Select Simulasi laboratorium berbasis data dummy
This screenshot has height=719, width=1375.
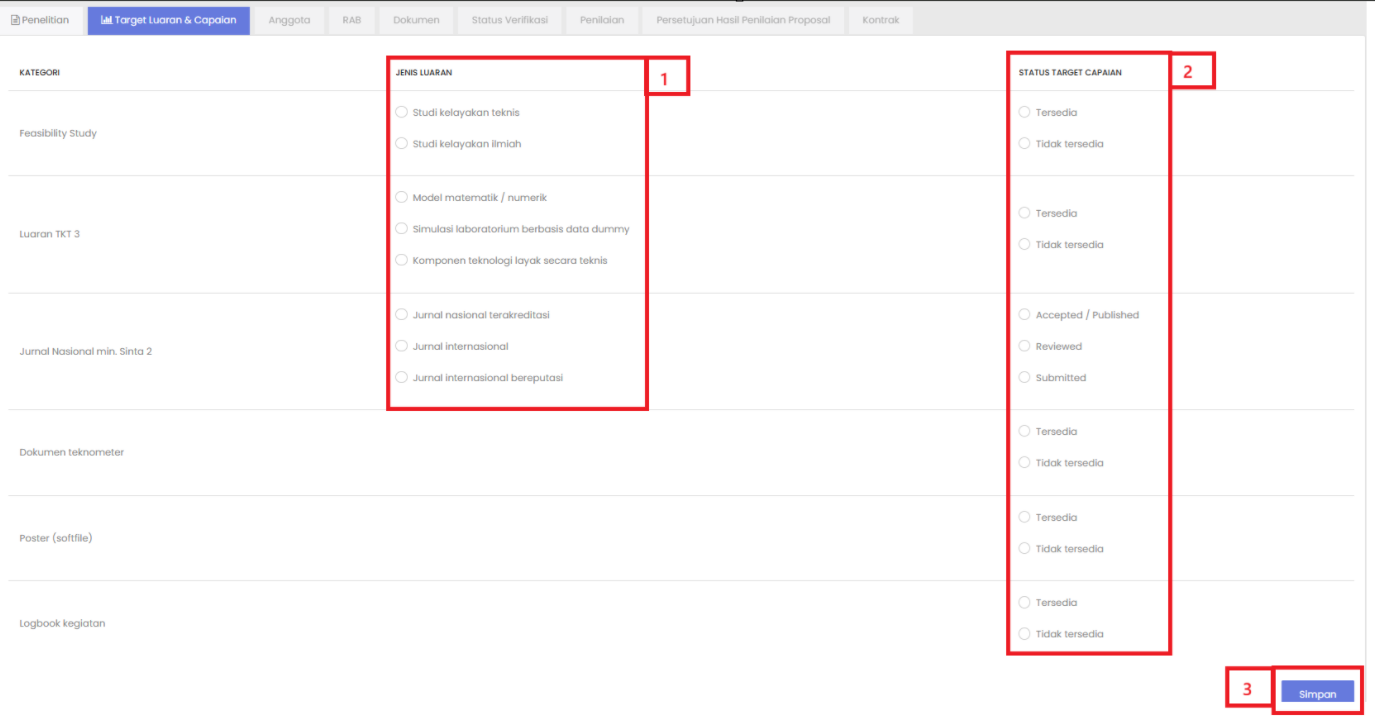tap(402, 229)
